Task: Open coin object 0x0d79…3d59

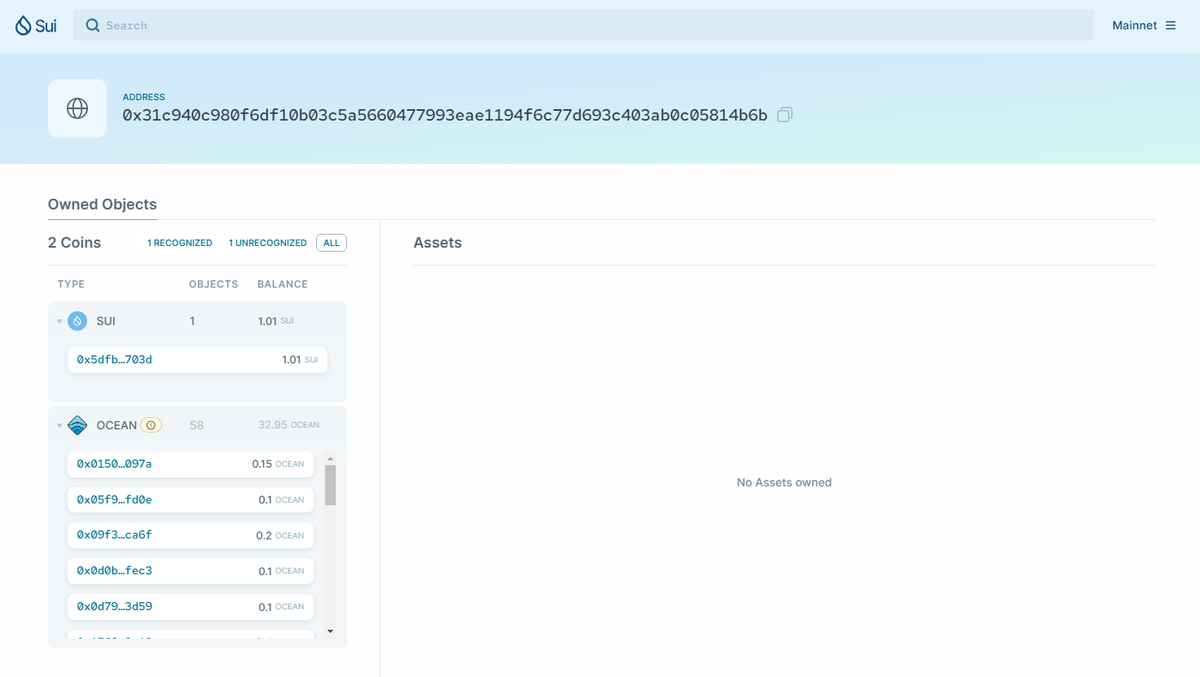Action: [x=190, y=606]
